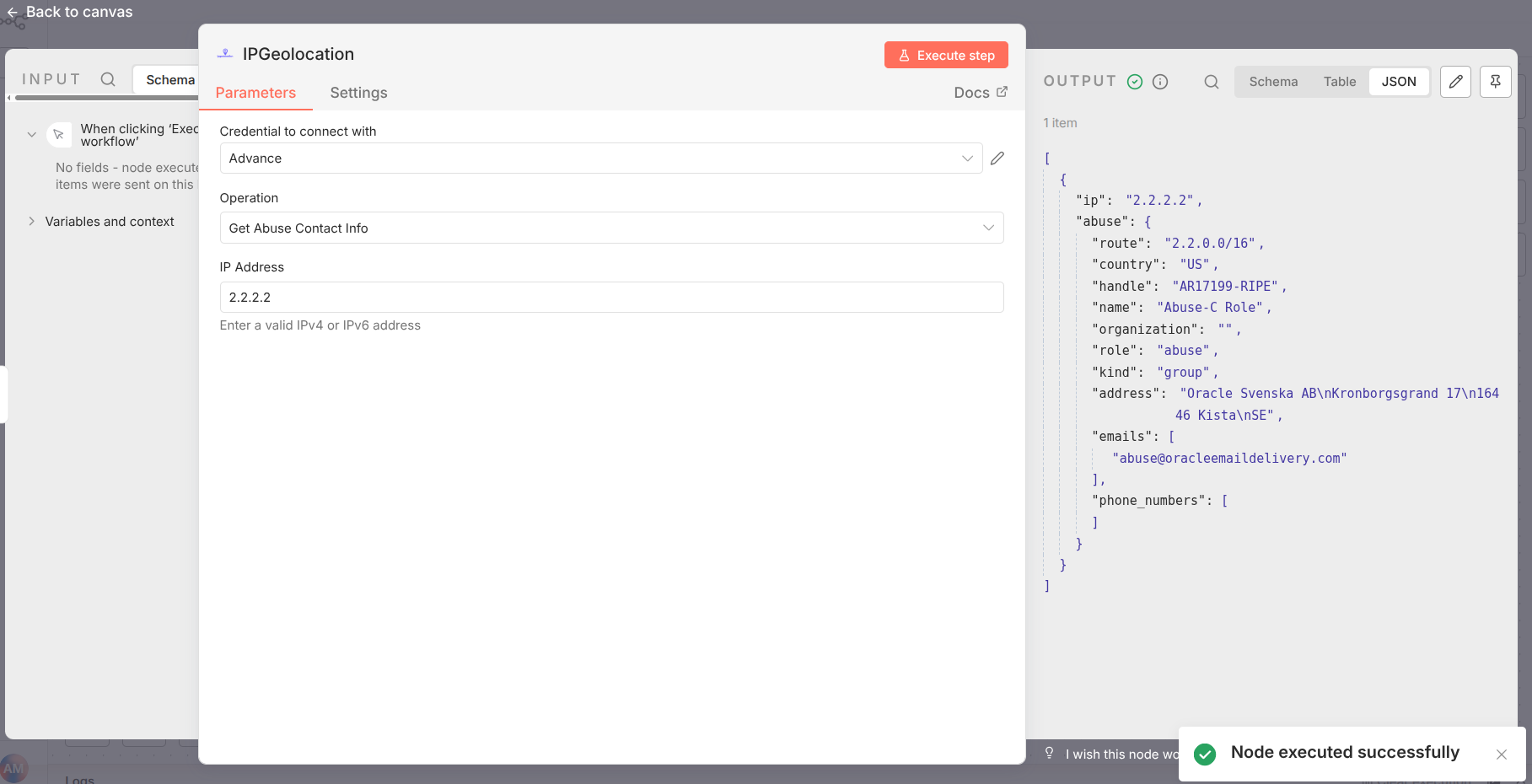Image resolution: width=1532 pixels, height=784 pixels.
Task: Open the Docs link
Action: click(980, 93)
